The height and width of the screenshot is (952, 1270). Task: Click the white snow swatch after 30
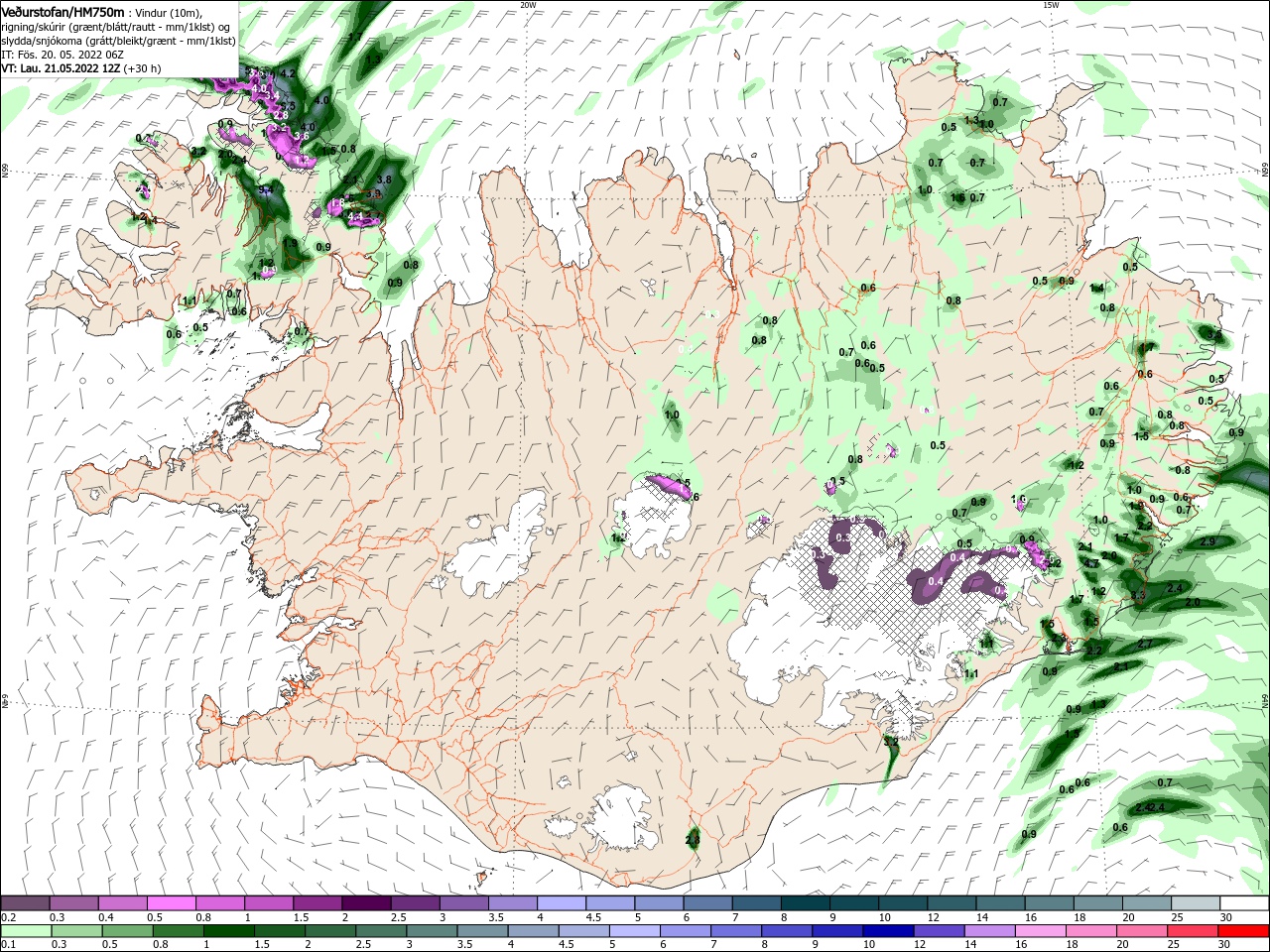(x=1244, y=903)
